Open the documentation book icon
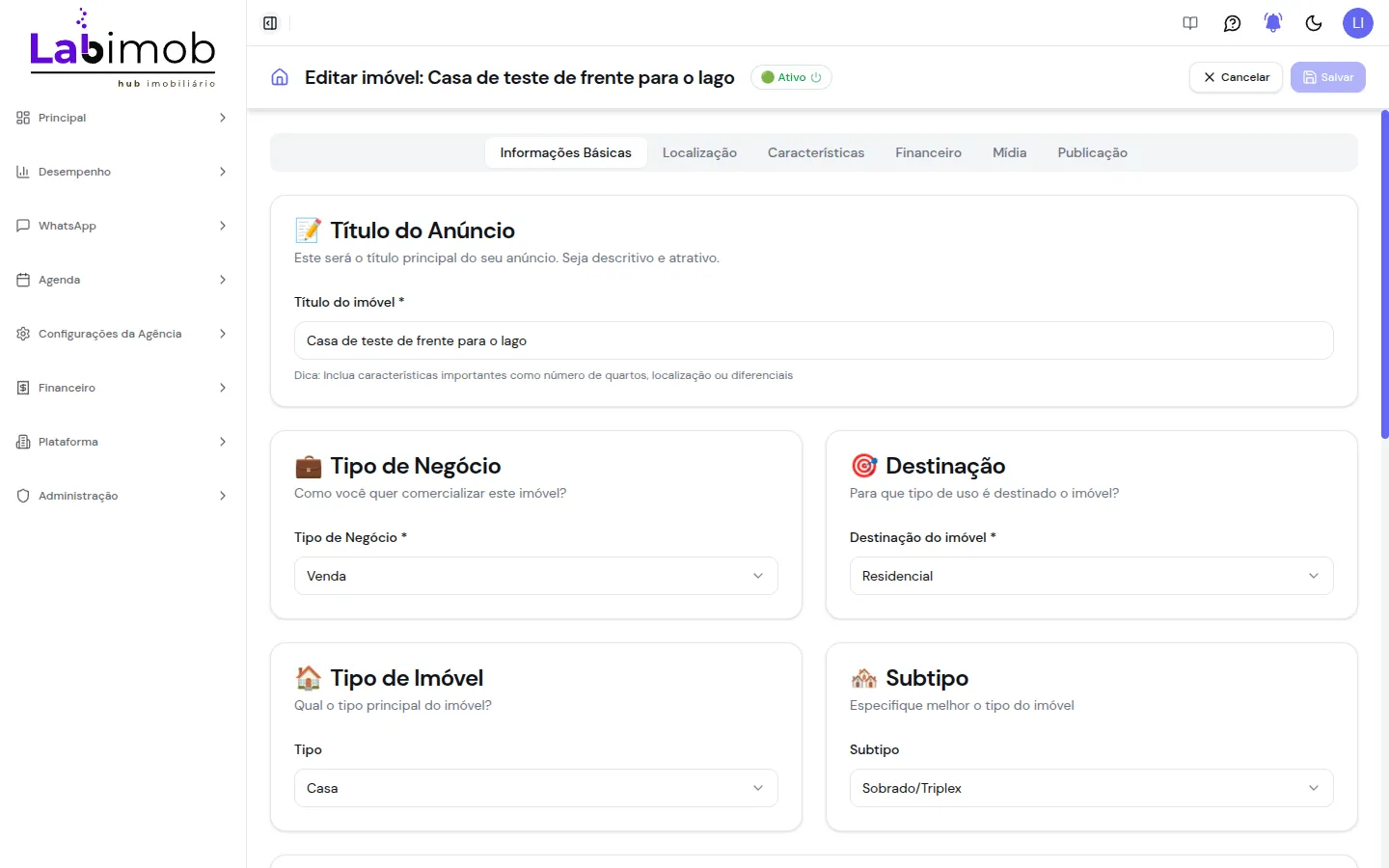Screen dimensions: 1389x868 1190,23
